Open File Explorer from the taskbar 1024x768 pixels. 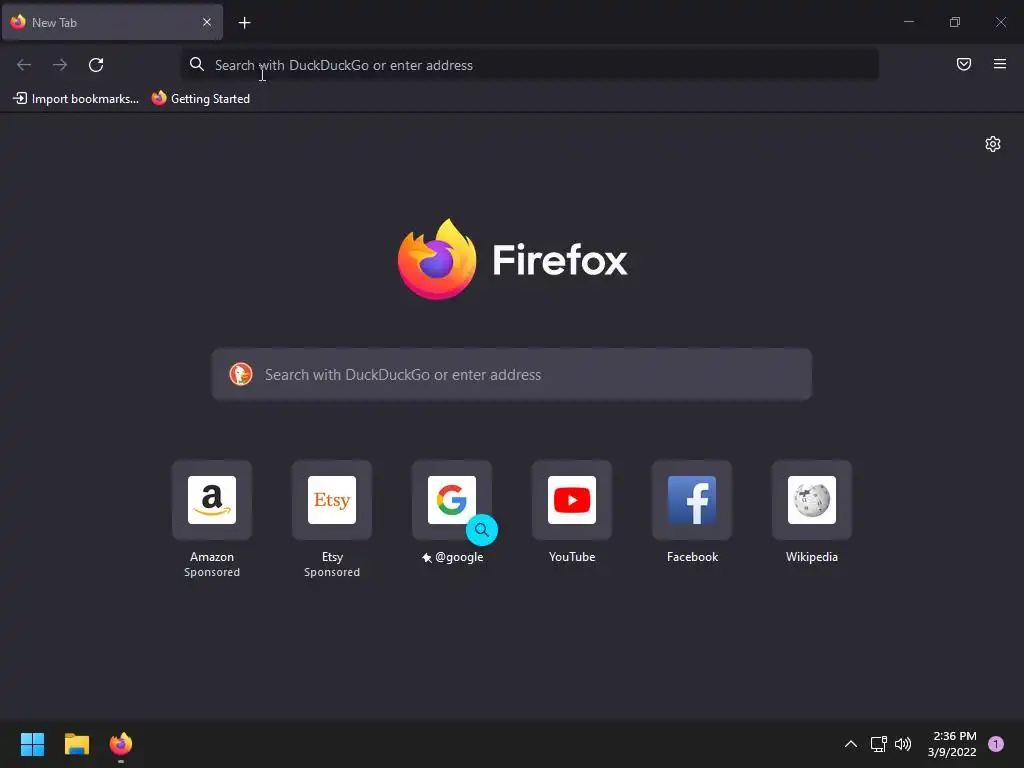[76, 744]
